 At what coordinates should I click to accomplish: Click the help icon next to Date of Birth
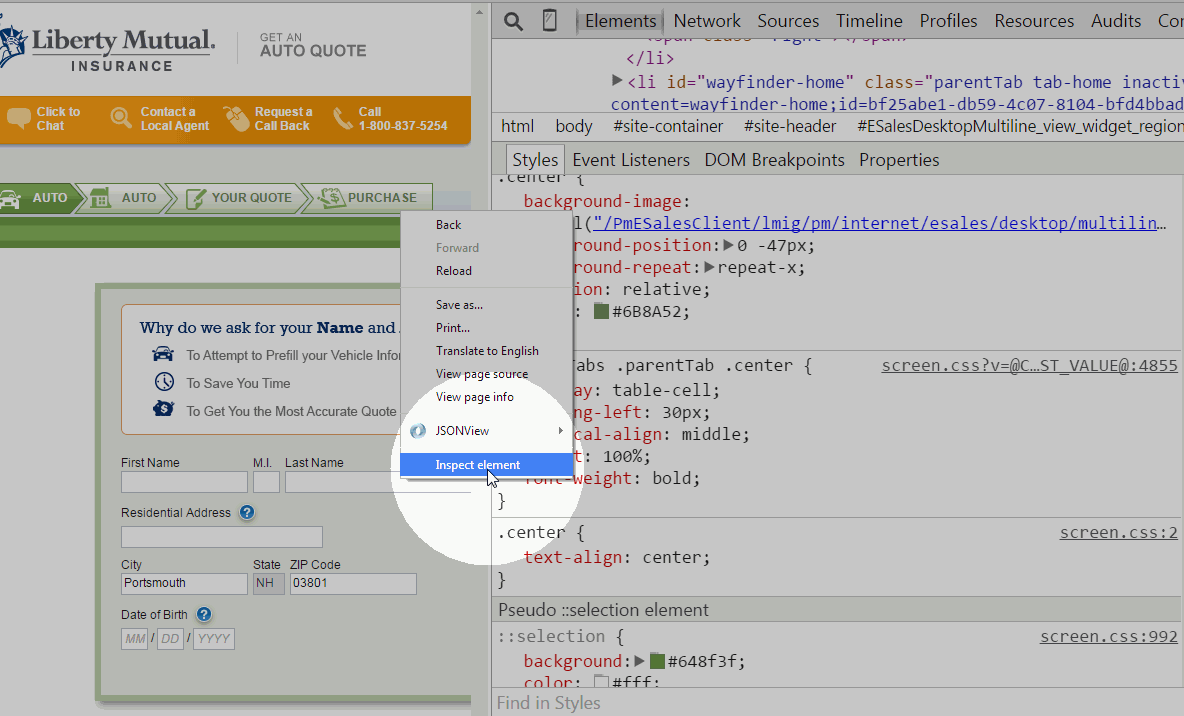pyautogui.click(x=204, y=614)
